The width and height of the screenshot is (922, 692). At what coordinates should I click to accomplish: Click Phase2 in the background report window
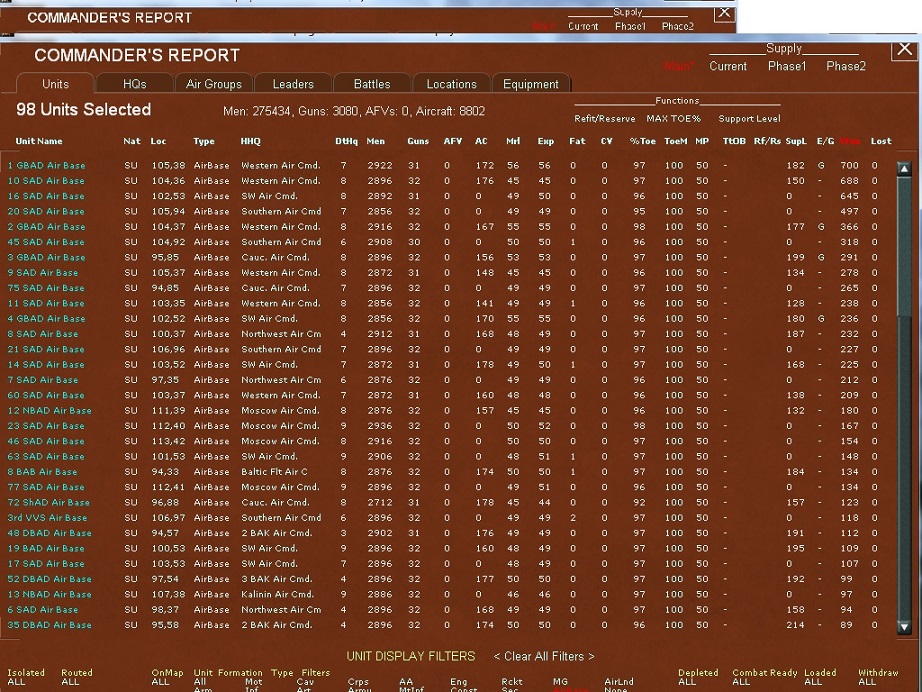click(677, 26)
